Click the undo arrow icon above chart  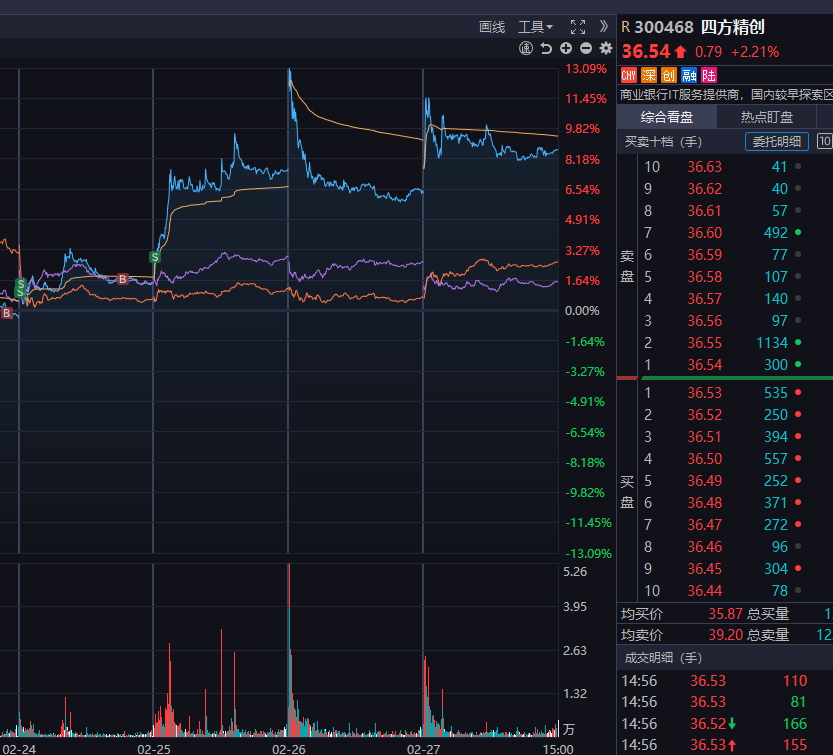pyautogui.click(x=546, y=48)
